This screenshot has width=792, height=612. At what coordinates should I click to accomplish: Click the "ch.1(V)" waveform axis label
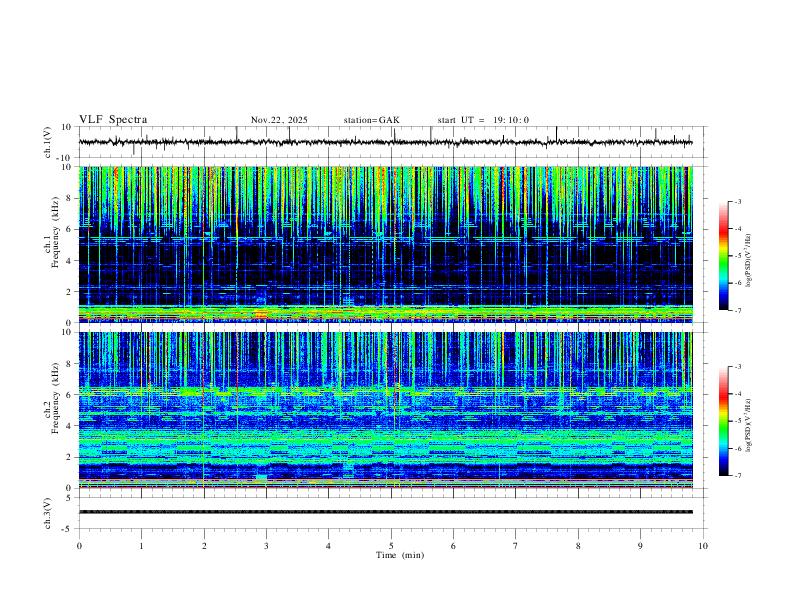click(x=48, y=142)
